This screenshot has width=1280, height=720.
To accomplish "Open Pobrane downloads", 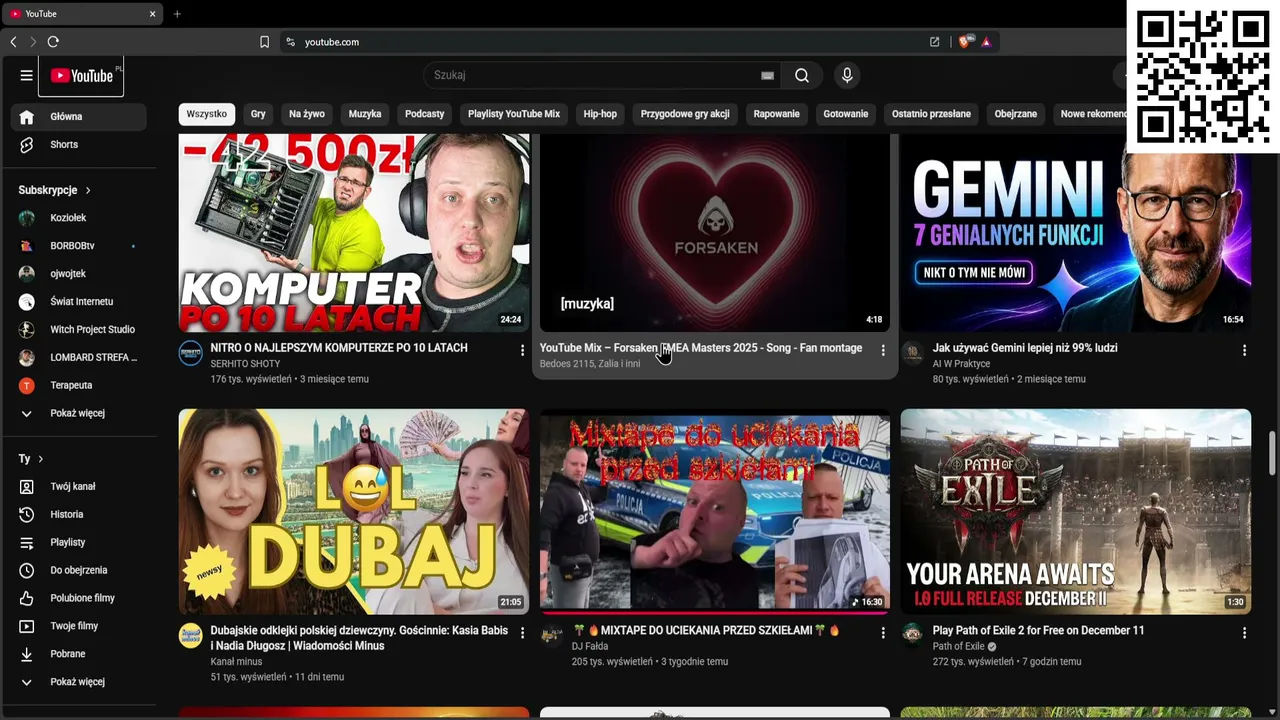I will [79, 655].
